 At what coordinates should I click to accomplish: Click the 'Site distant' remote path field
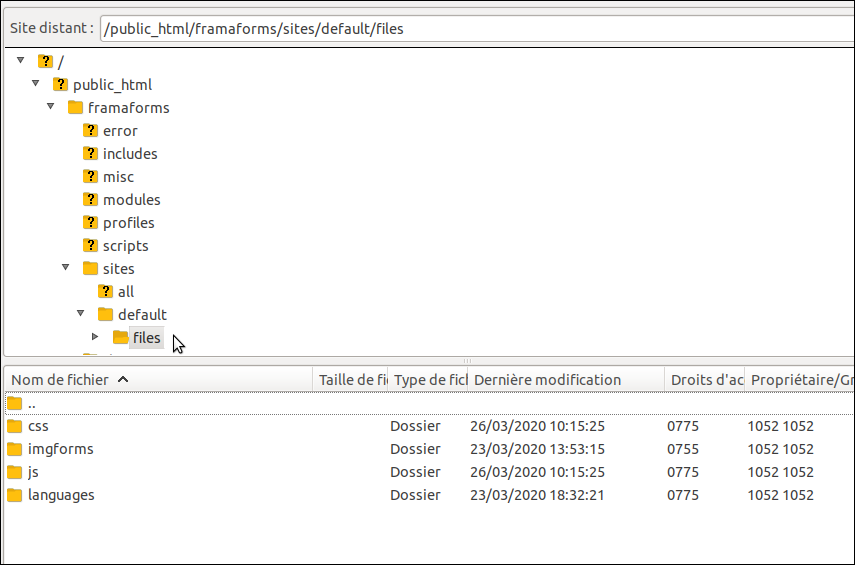point(477,28)
